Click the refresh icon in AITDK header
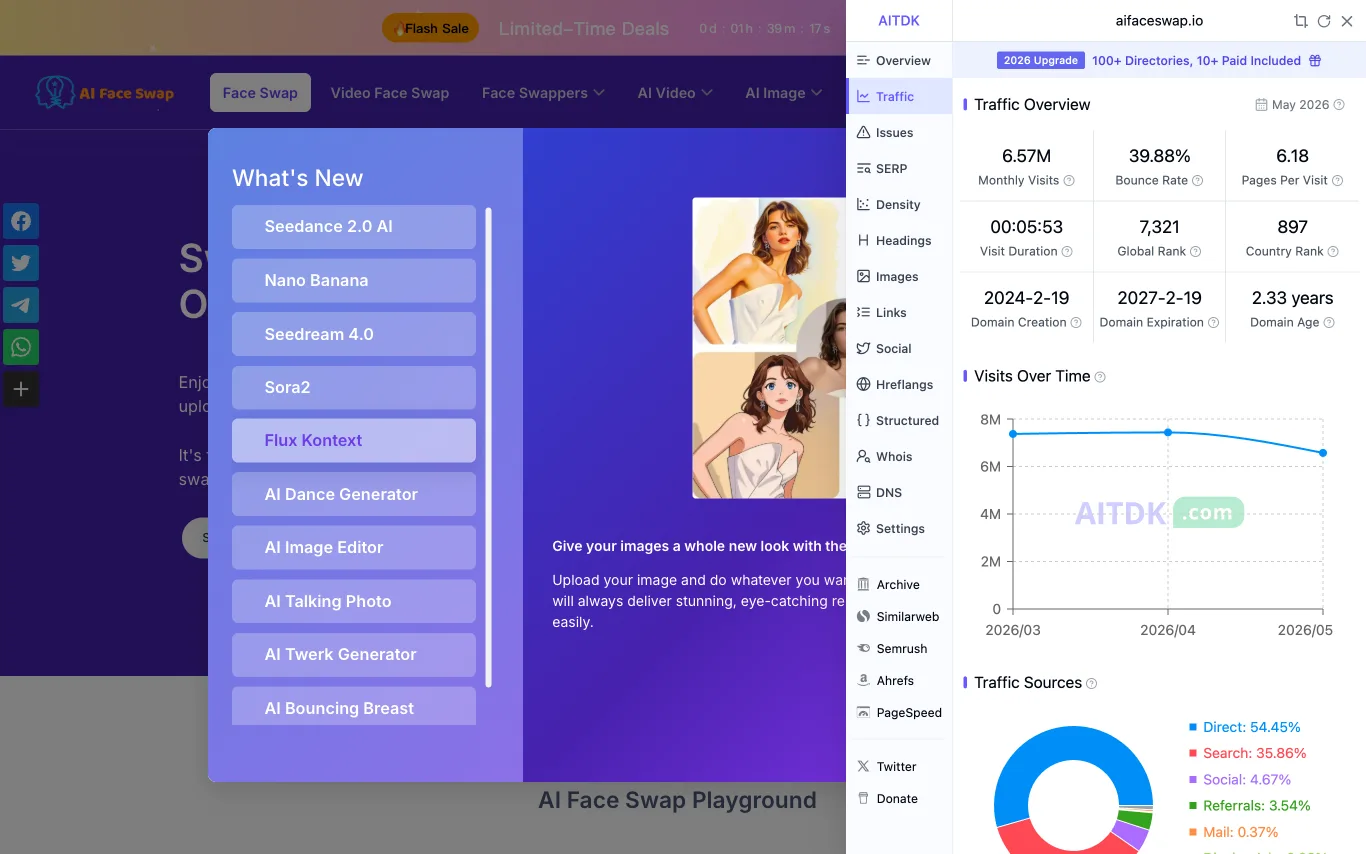This screenshot has height=854, width=1366. click(x=1324, y=21)
